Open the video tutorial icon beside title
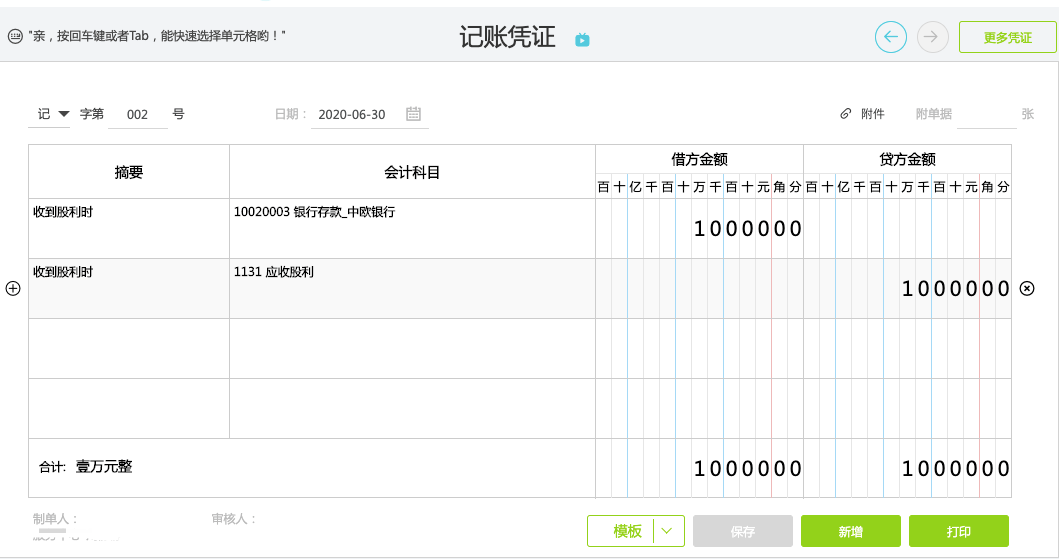 tap(582, 40)
